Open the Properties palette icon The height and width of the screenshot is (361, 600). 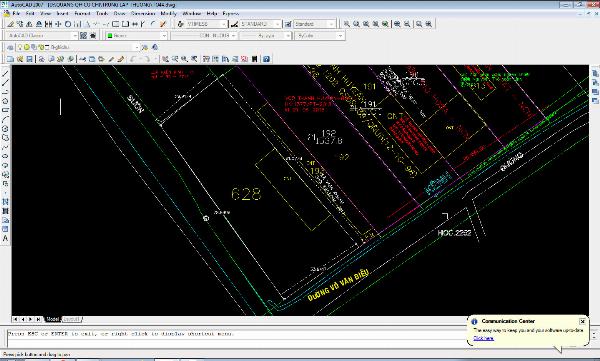coord(206,59)
